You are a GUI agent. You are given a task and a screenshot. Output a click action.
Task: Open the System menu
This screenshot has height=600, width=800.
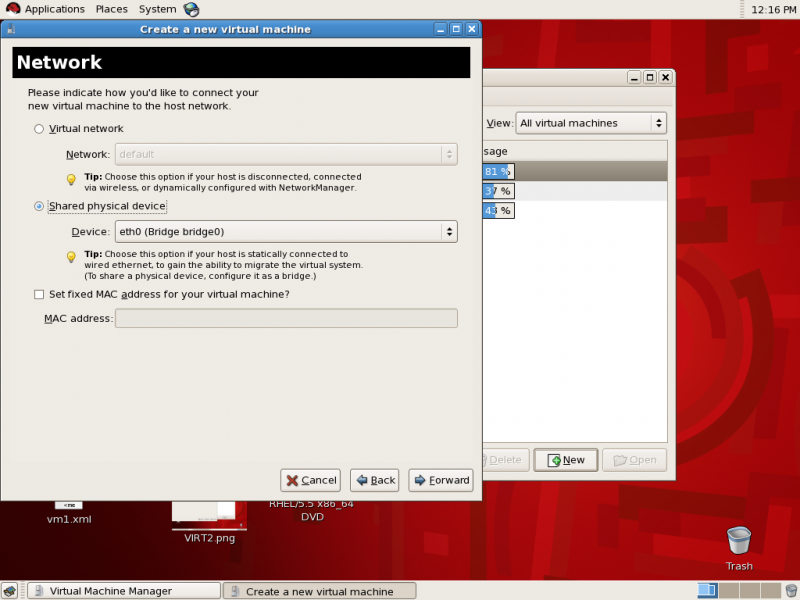[157, 9]
